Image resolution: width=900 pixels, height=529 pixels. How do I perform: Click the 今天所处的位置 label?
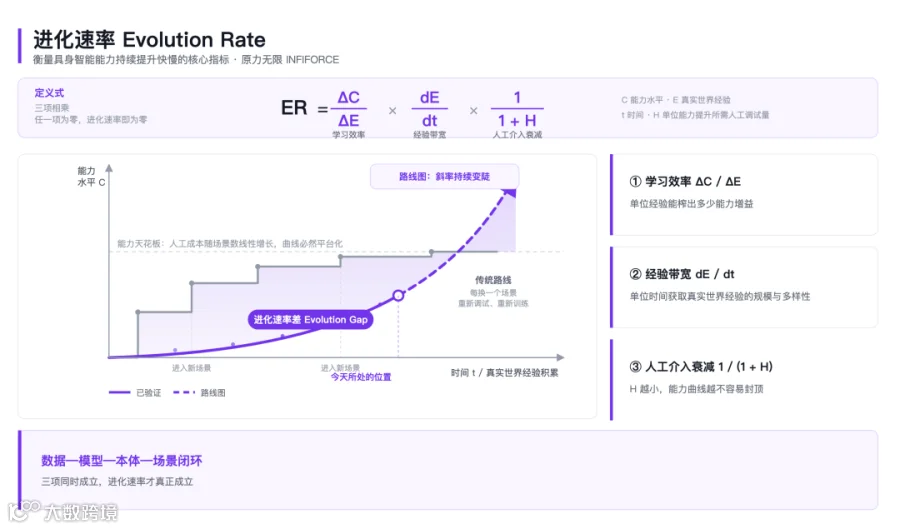click(361, 377)
